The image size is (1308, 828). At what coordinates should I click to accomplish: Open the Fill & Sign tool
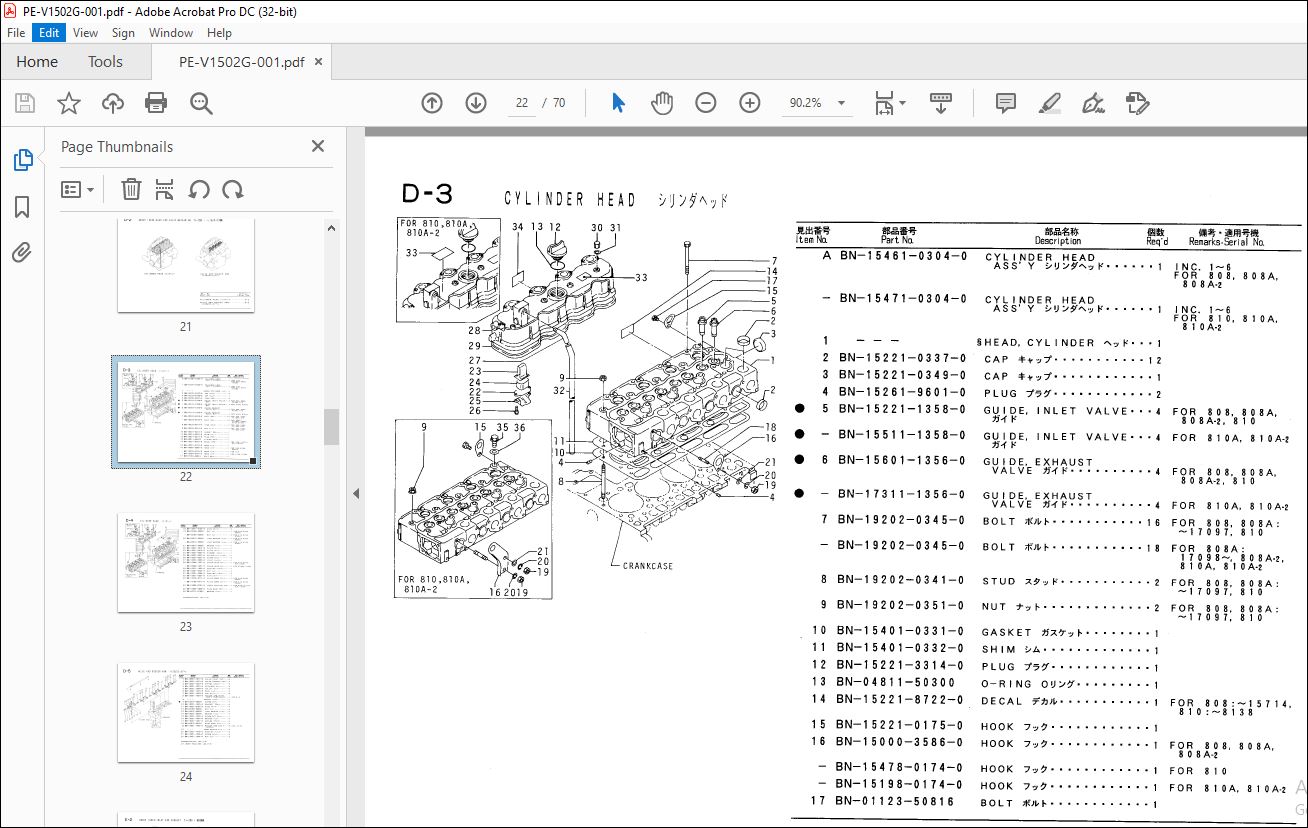pos(1093,103)
